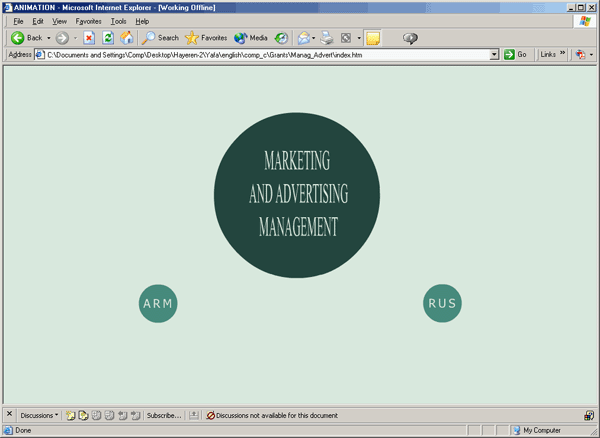Select the RUS language circle
Viewport: 600px width, 438px height.
click(x=442, y=304)
